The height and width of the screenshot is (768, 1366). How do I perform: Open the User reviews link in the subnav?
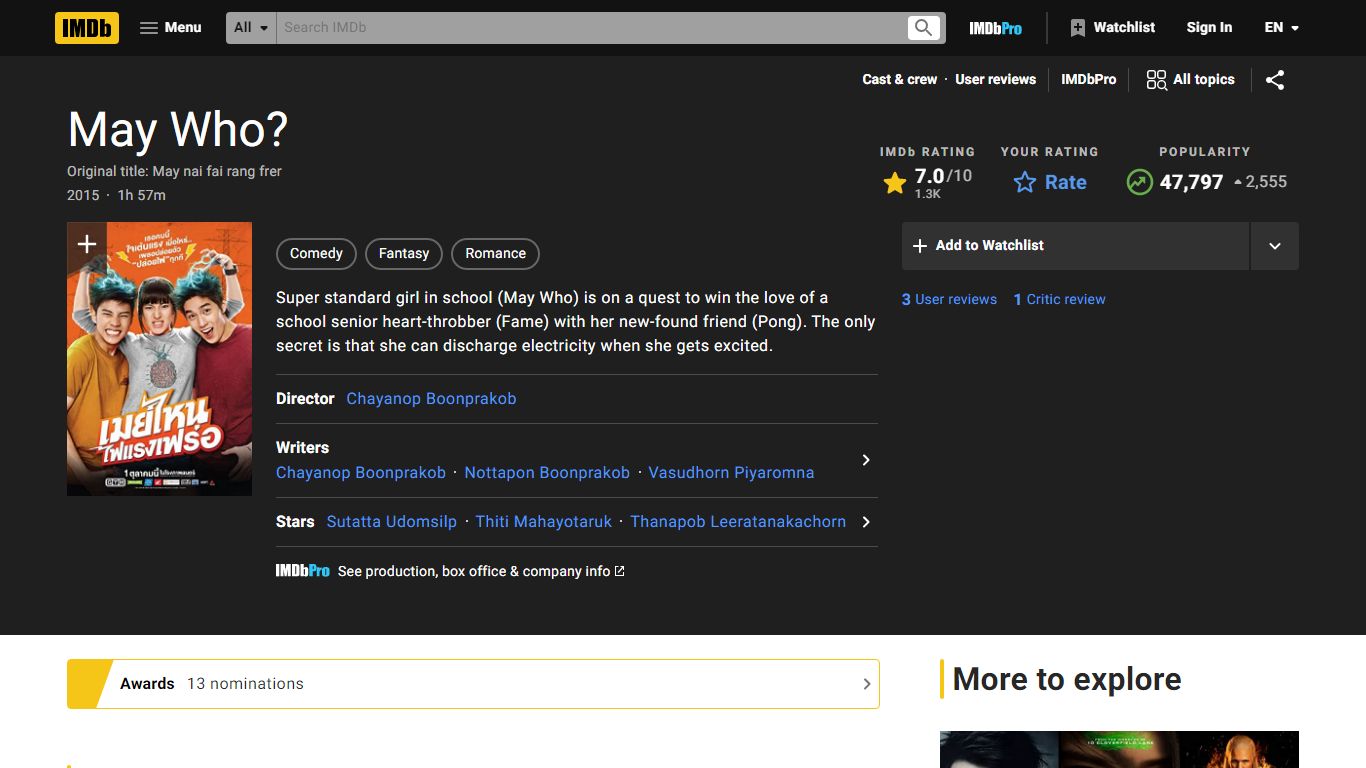pyautogui.click(x=995, y=79)
